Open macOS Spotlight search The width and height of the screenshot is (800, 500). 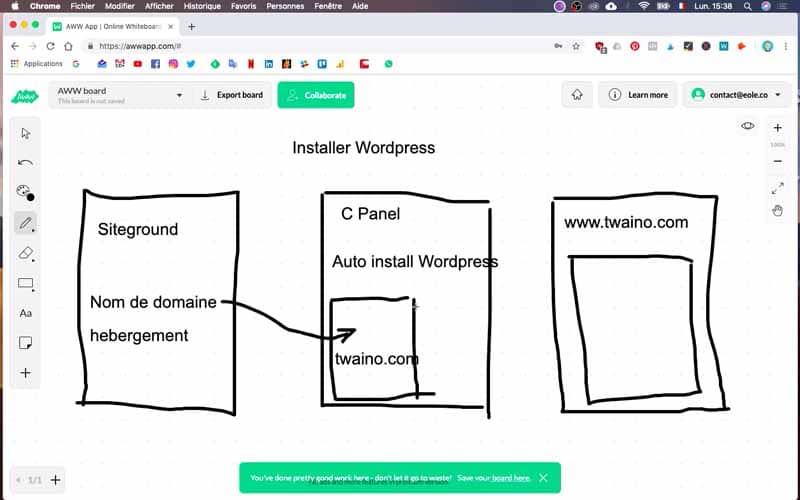(x=747, y=6)
